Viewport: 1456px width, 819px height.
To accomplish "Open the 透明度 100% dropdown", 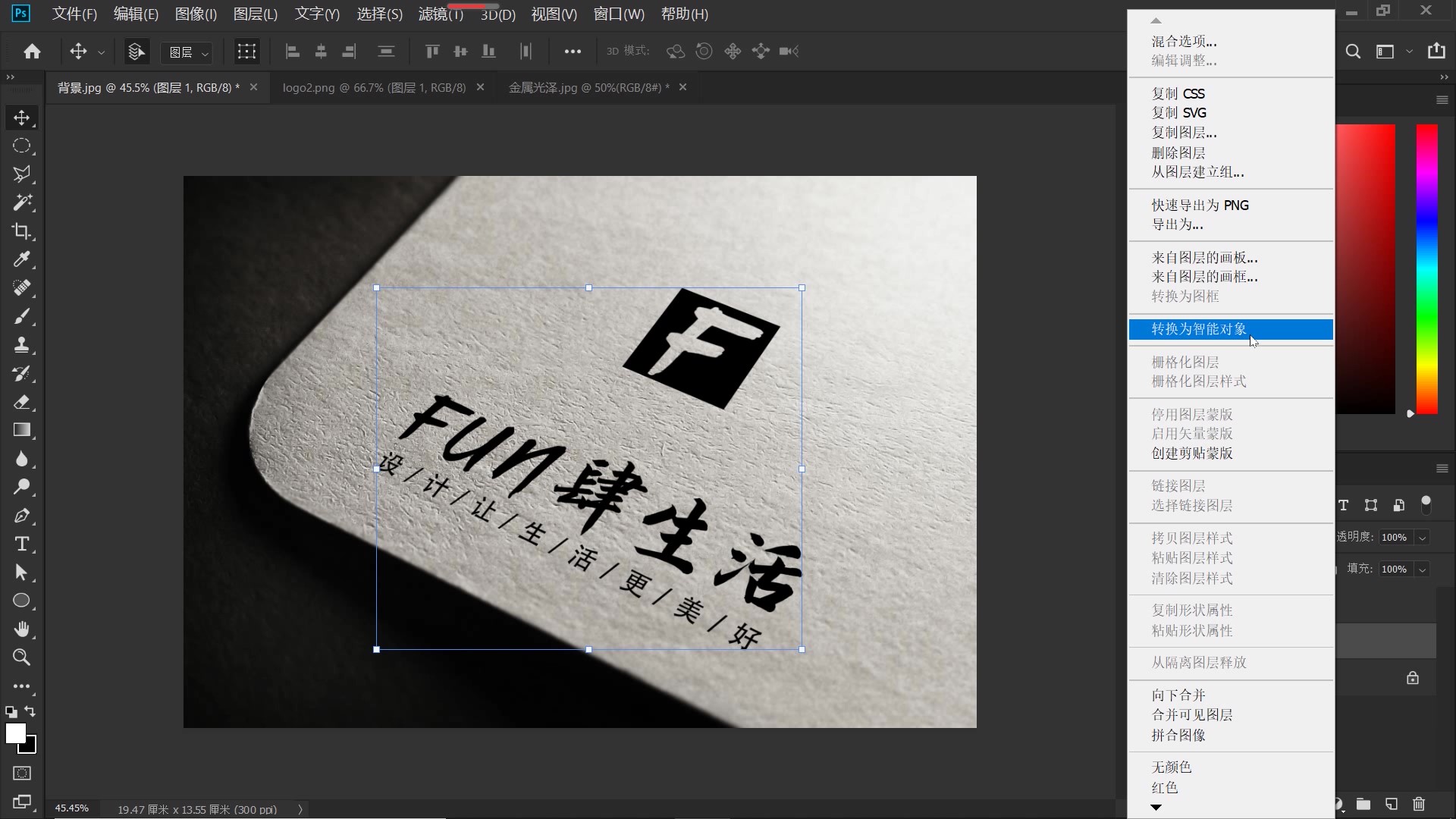I will pos(1423,537).
